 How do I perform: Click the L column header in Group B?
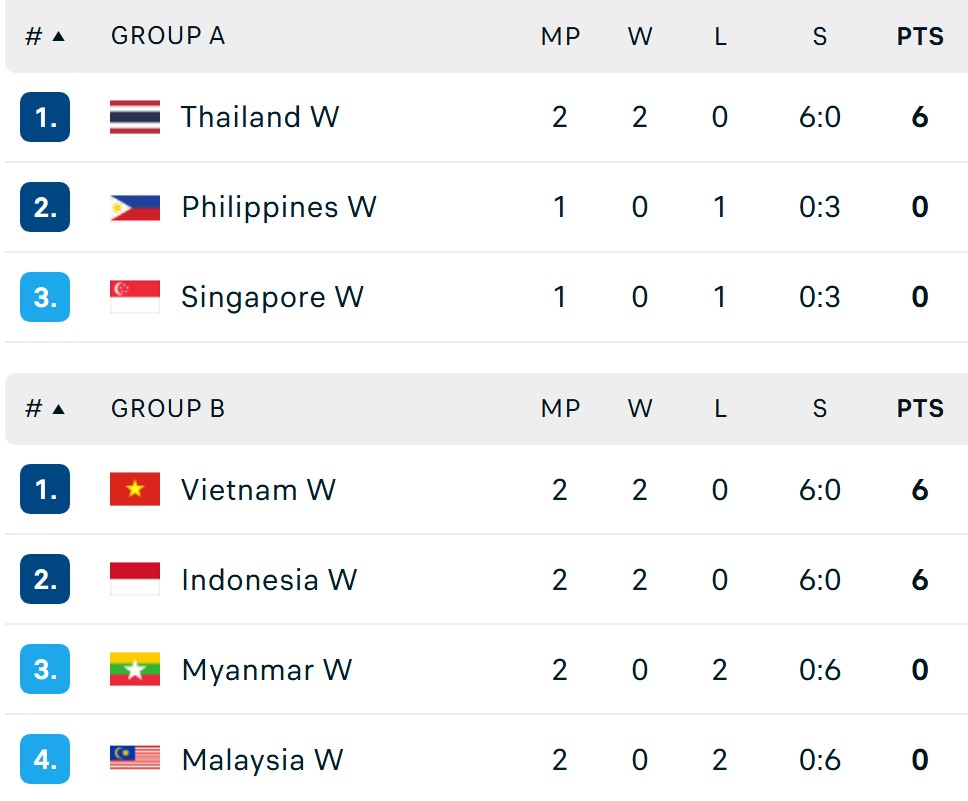(720, 408)
